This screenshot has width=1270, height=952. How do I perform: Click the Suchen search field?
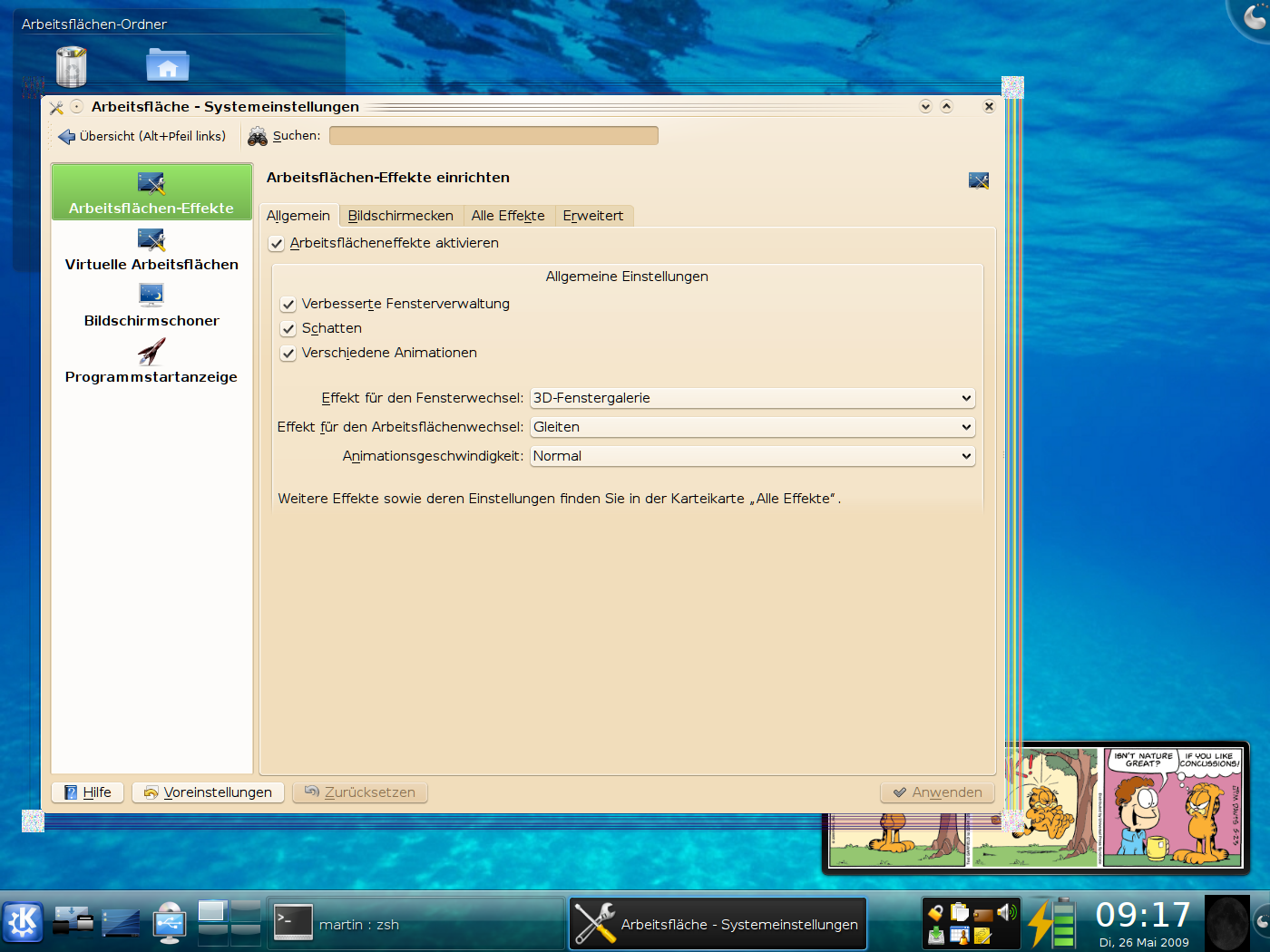493,136
